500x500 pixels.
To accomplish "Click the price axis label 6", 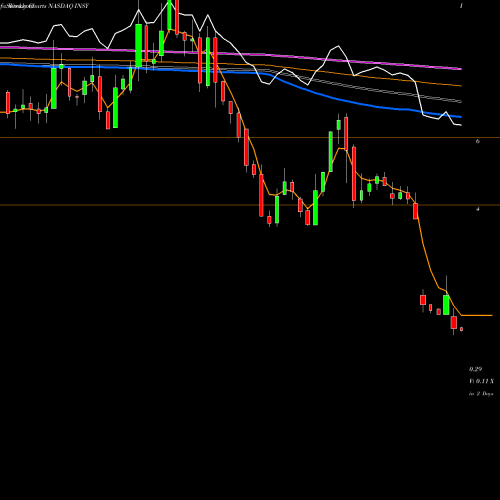I will pyautogui.click(x=478, y=141).
